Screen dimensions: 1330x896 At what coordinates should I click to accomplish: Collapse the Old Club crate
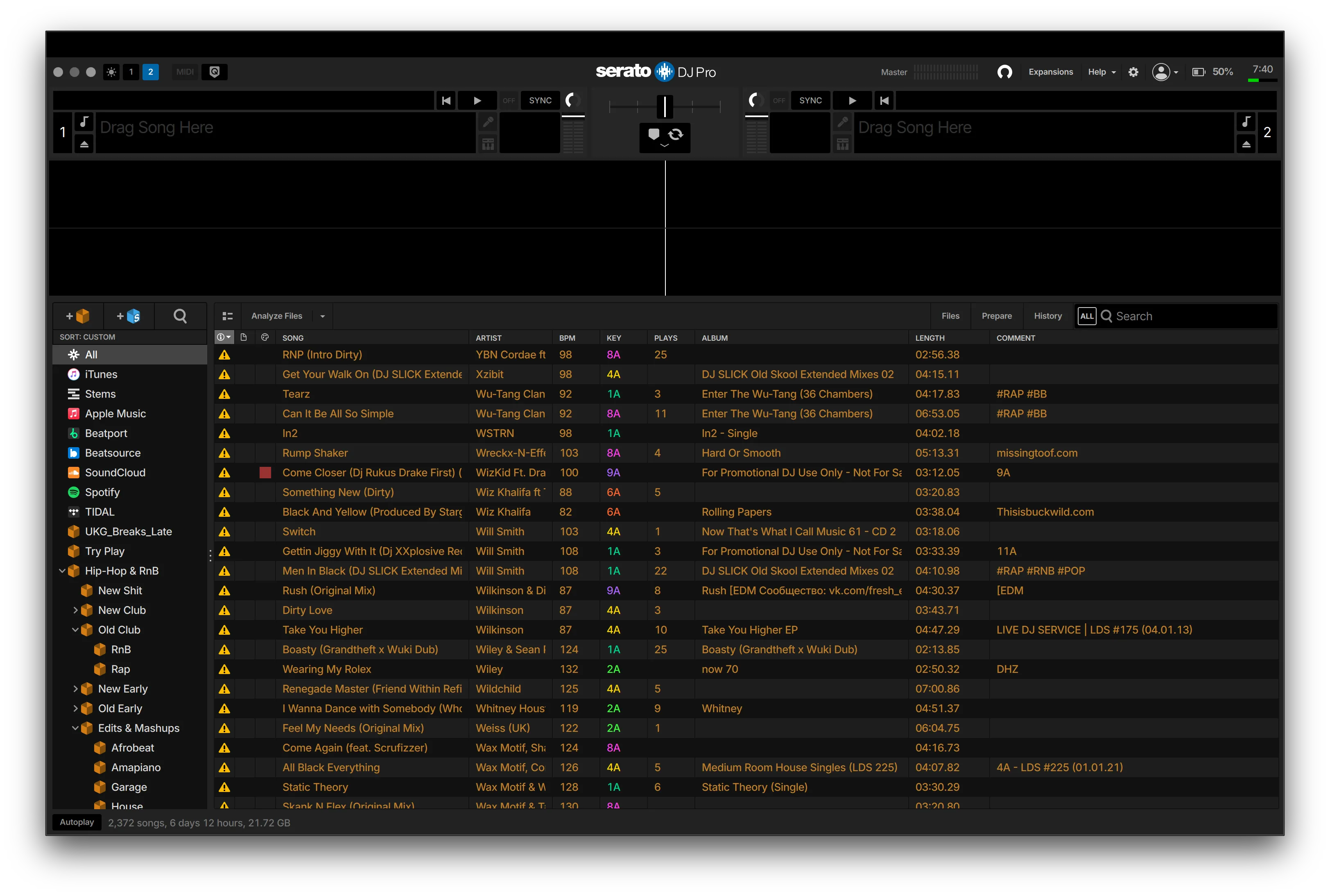coord(75,630)
